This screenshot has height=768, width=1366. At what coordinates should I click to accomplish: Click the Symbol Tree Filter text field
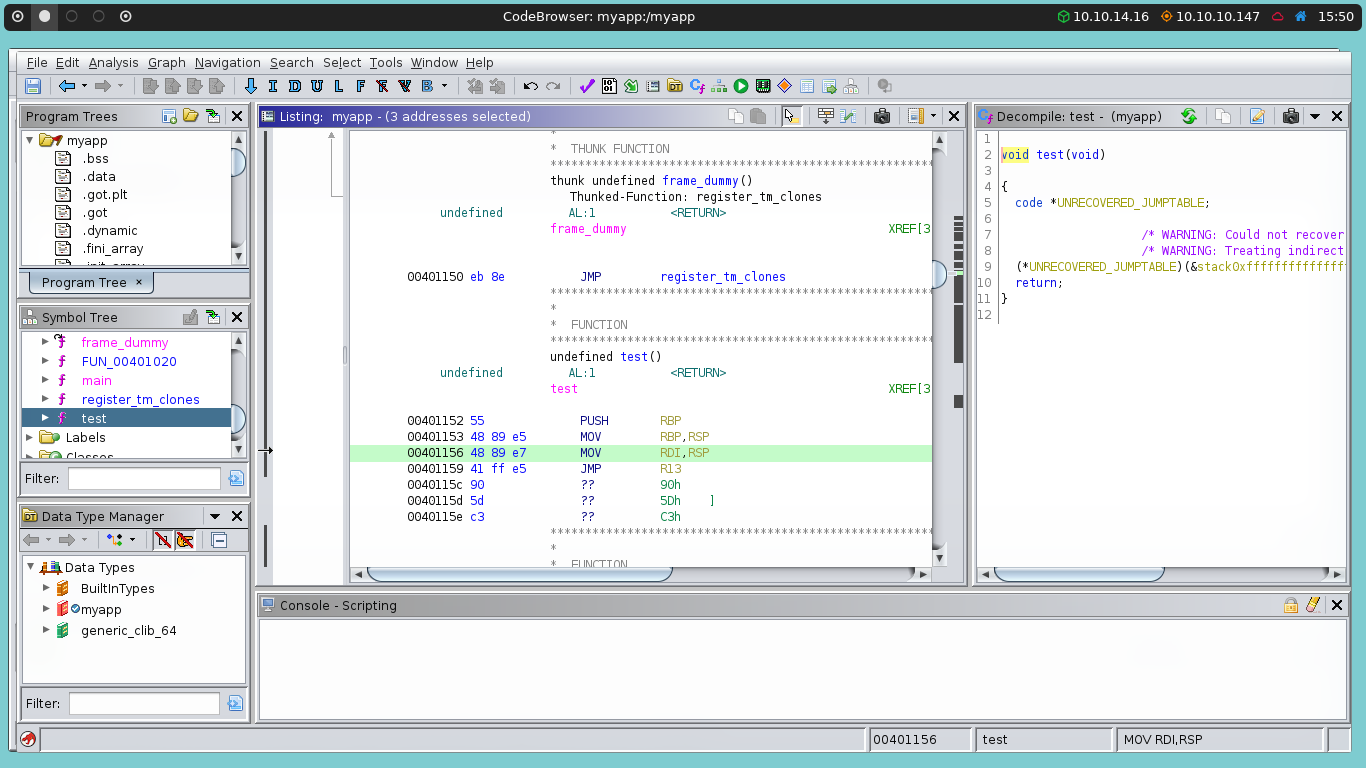(144, 478)
